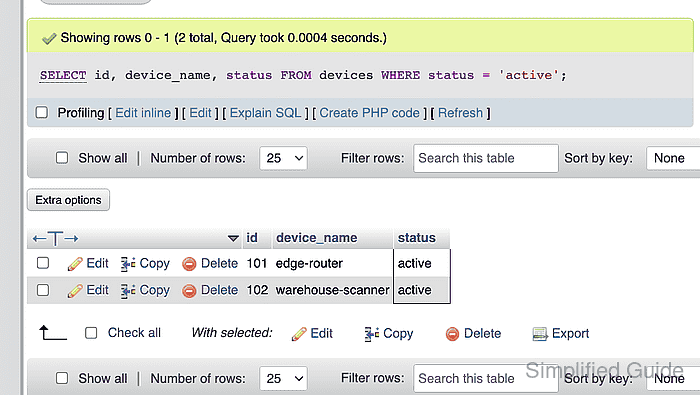This screenshot has height=395, width=700.
Task: Click the pencil Edit icon beside With selected
Action: tap(299, 334)
